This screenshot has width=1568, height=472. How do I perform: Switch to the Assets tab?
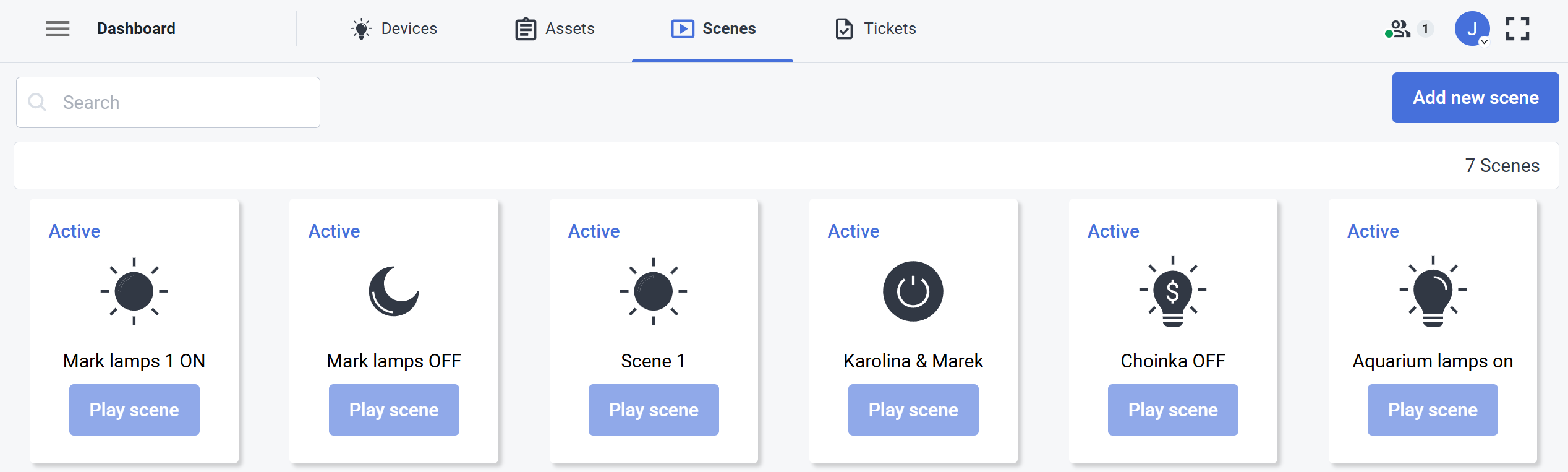[555, 28]
